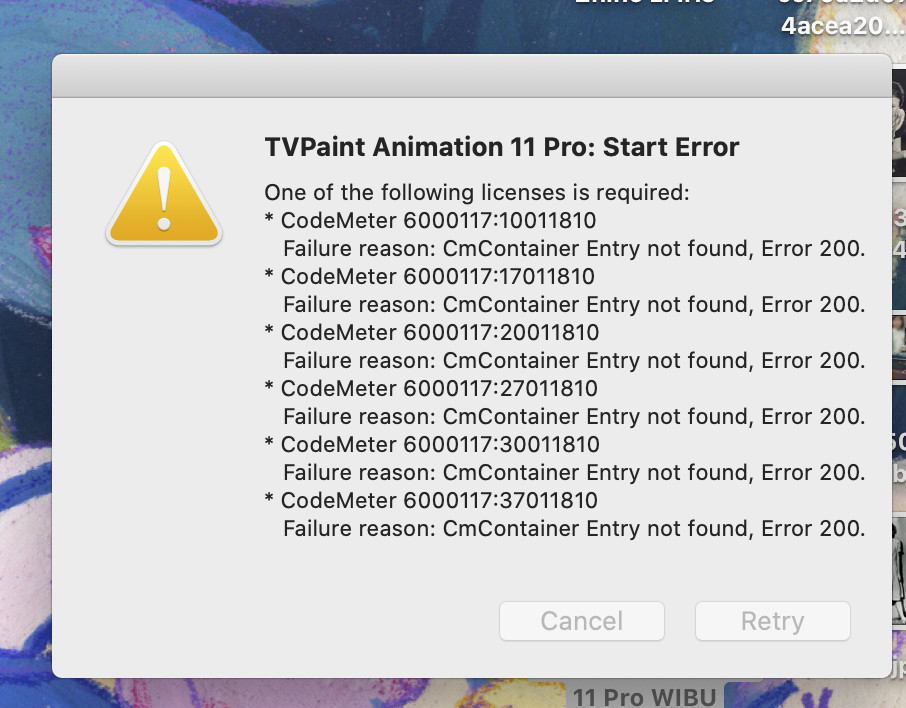906x708 pixels.
Task: Click failure reason line beneath license 37011810
Action: pos(574,529)
